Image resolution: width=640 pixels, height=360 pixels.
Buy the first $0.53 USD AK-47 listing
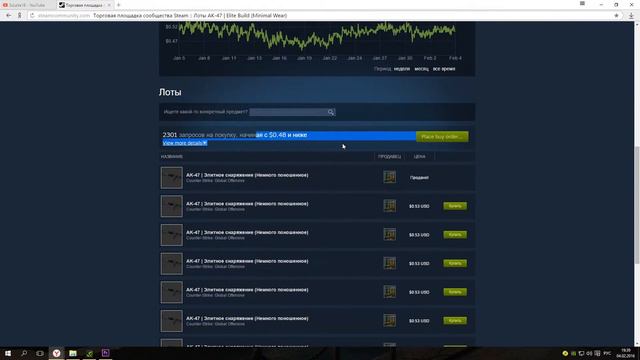pos(455,206)
